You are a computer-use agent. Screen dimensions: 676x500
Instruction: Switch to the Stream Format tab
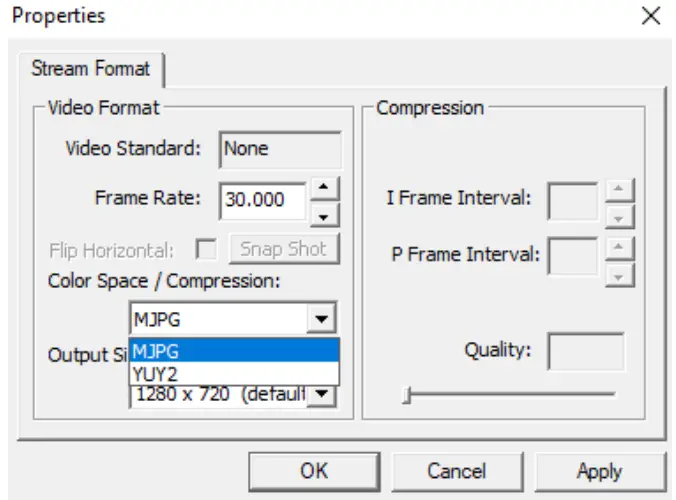click(x=91, y=70)
